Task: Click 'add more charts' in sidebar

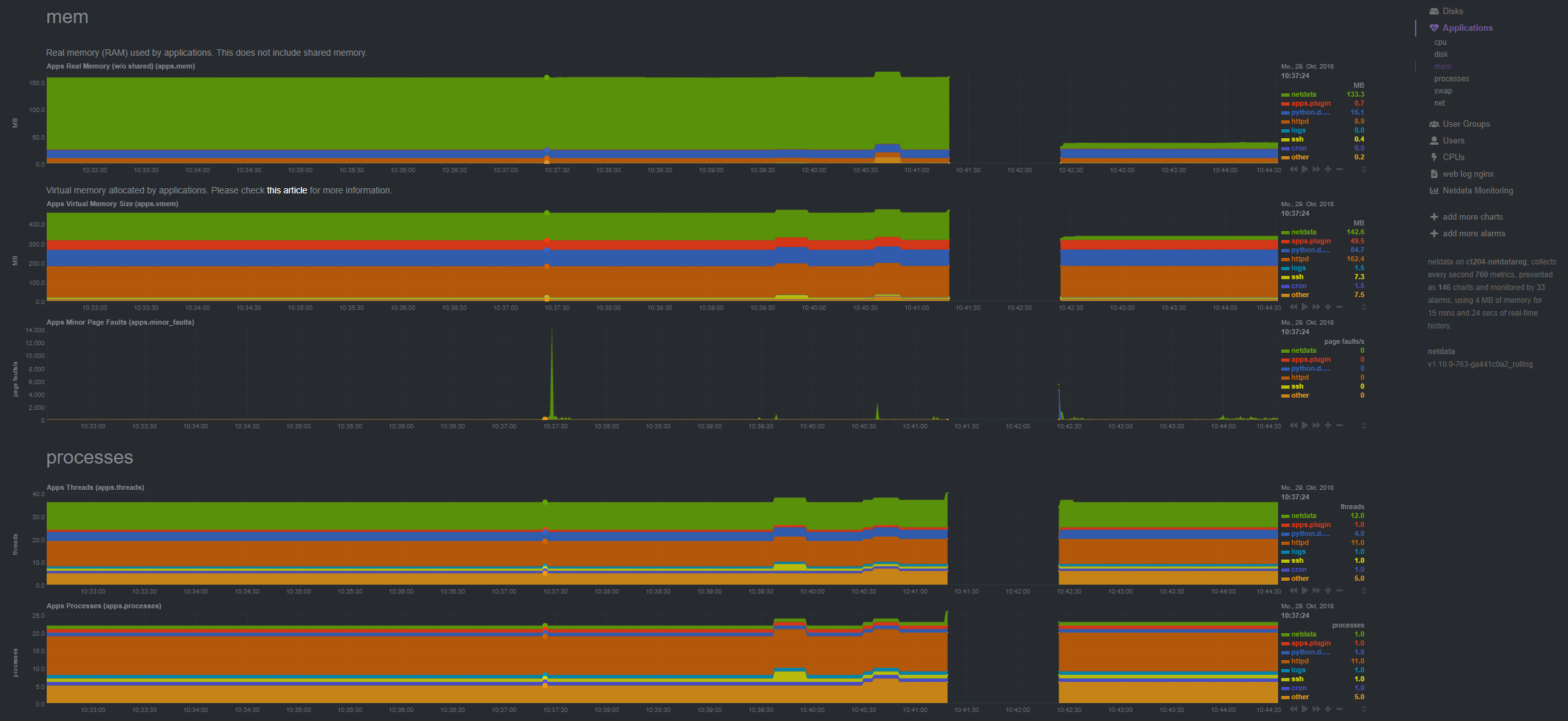Action: (1472, 216)
